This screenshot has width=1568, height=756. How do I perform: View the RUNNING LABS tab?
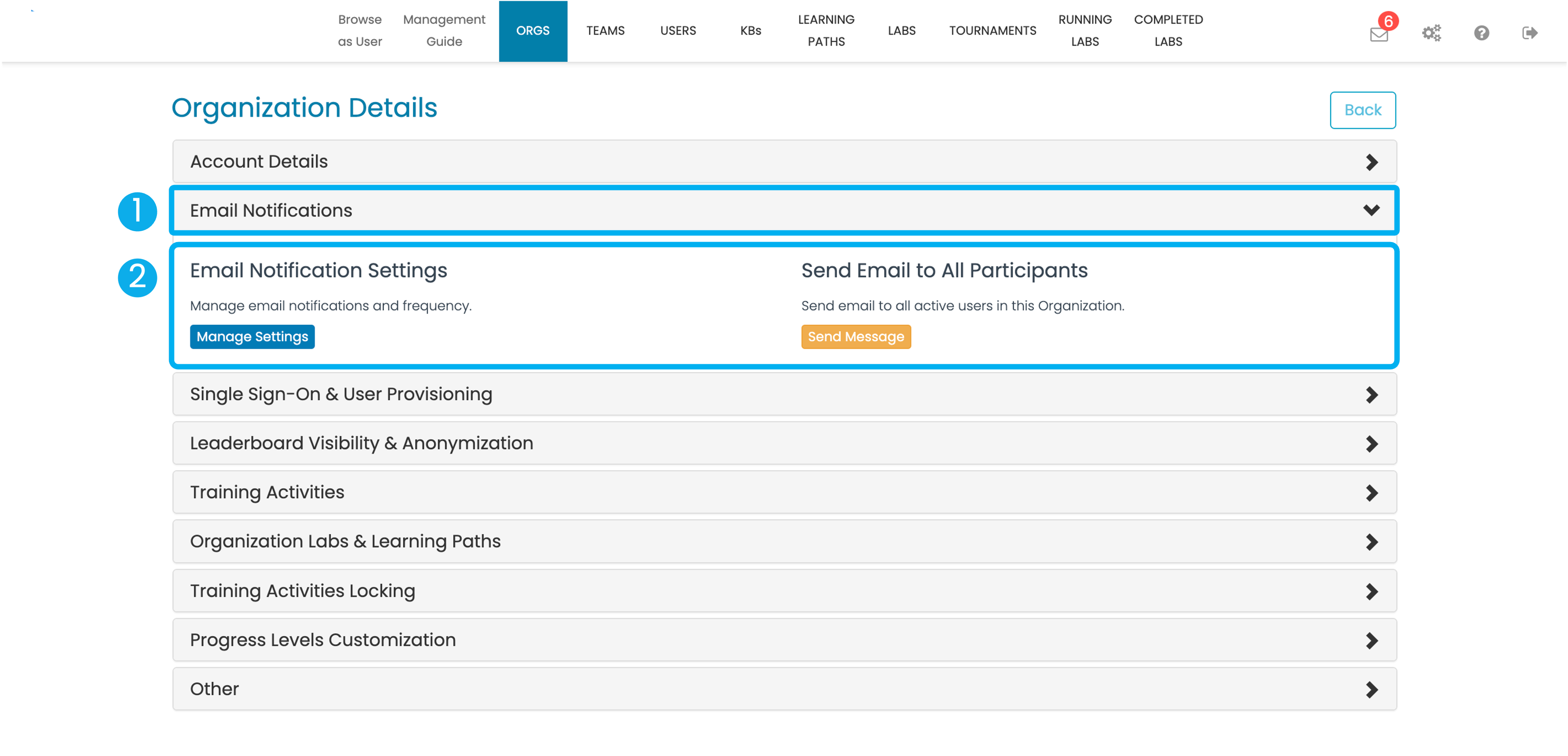pyautogui.click(x=1085, y=30)
